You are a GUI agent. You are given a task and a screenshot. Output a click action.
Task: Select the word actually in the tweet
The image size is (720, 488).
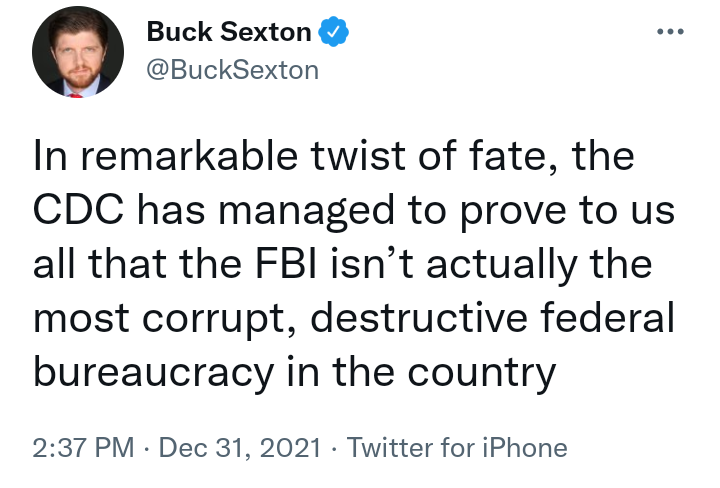point(501,265)
